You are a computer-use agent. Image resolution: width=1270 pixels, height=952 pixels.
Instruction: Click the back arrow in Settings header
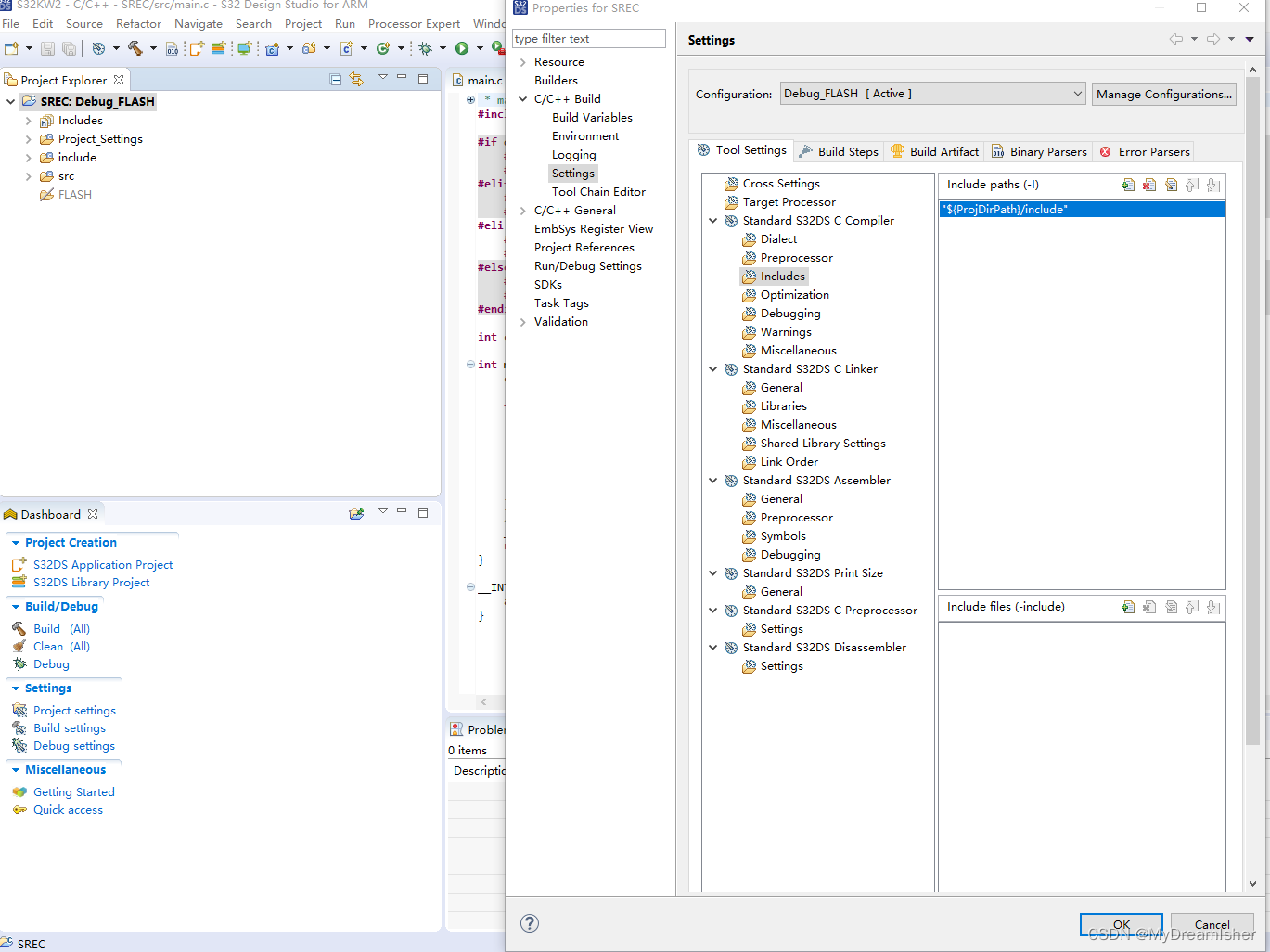[x=1176, y=39]
